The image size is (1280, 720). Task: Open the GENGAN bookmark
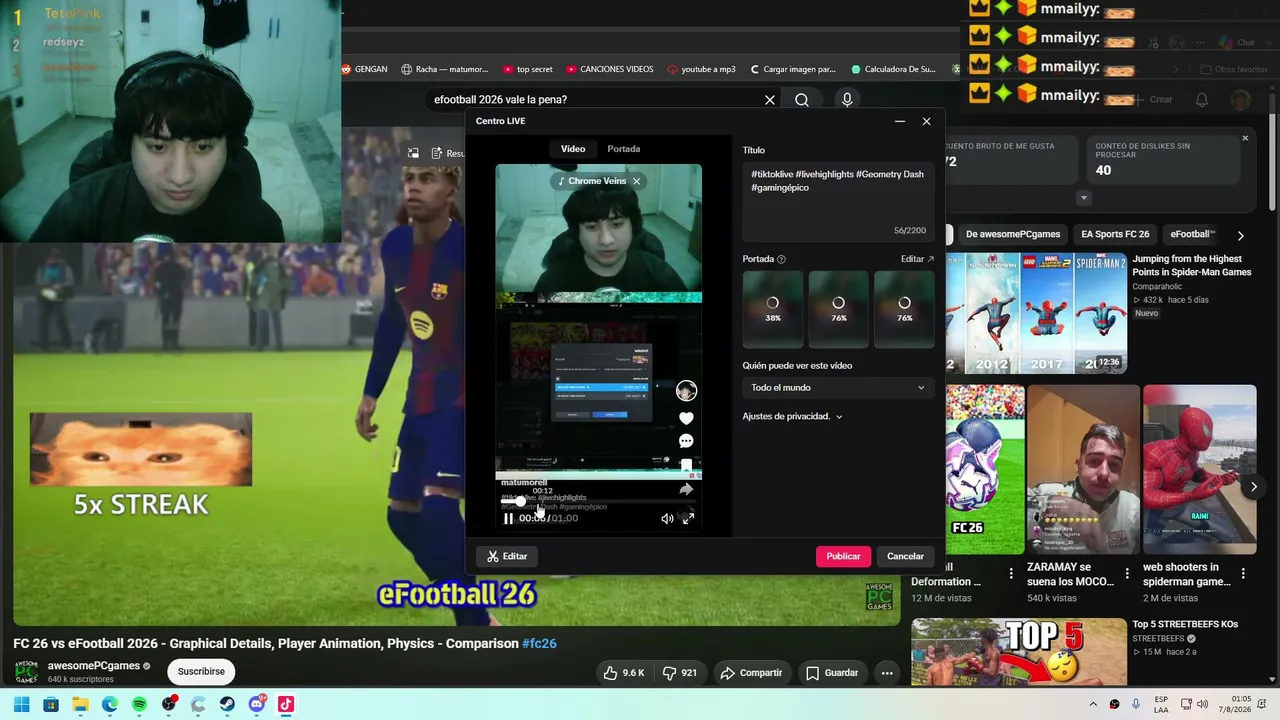[364, 69]
